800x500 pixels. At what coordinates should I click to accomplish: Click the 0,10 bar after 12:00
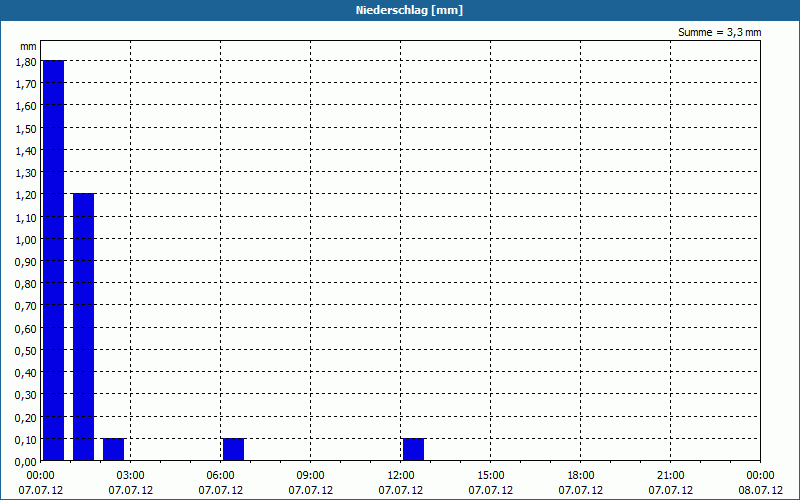(413, 449)
